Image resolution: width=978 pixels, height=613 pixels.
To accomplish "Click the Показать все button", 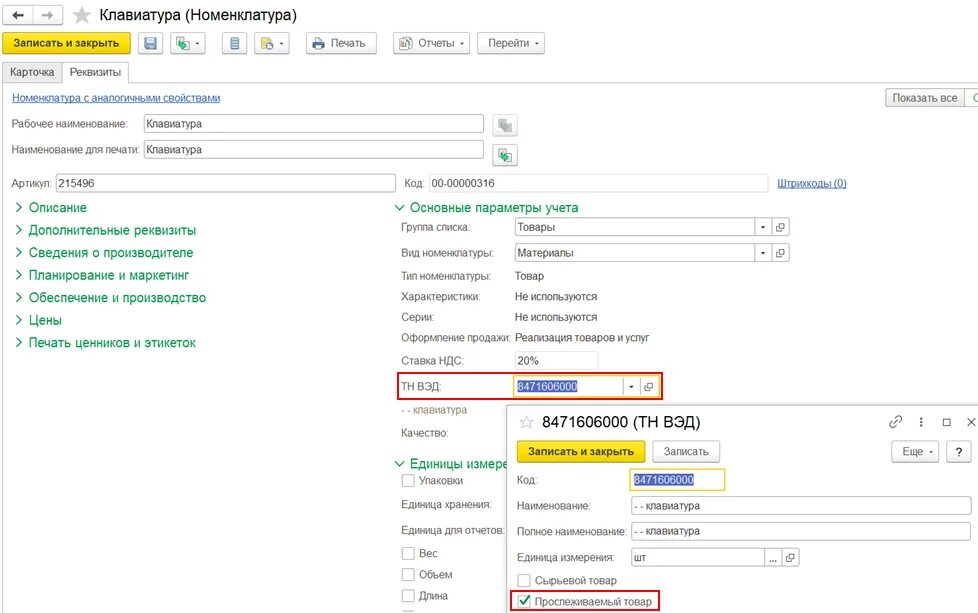I will (924, 98).
